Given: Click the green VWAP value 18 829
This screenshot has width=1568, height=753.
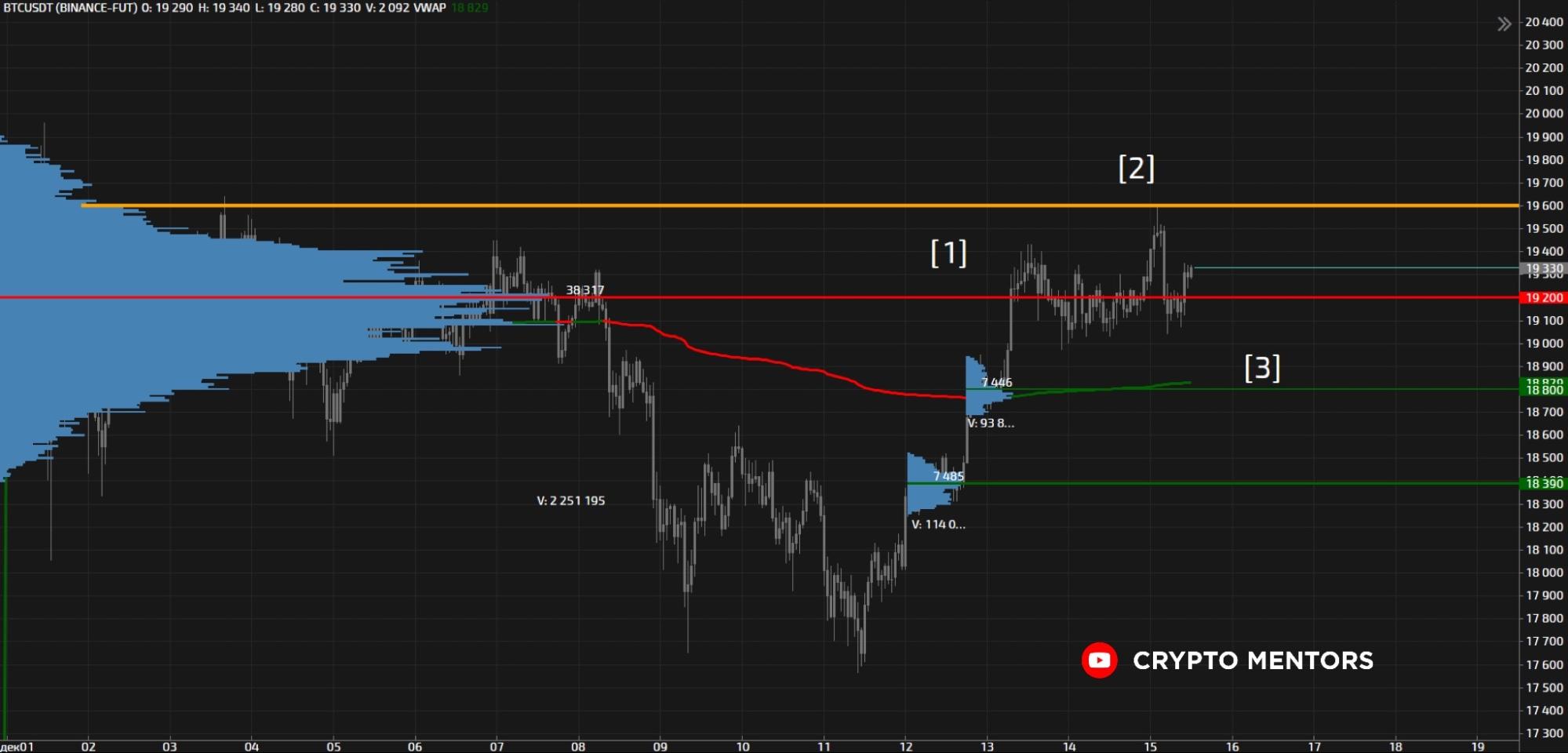Looking at the screenshot, I should click(x=470, y=8).
